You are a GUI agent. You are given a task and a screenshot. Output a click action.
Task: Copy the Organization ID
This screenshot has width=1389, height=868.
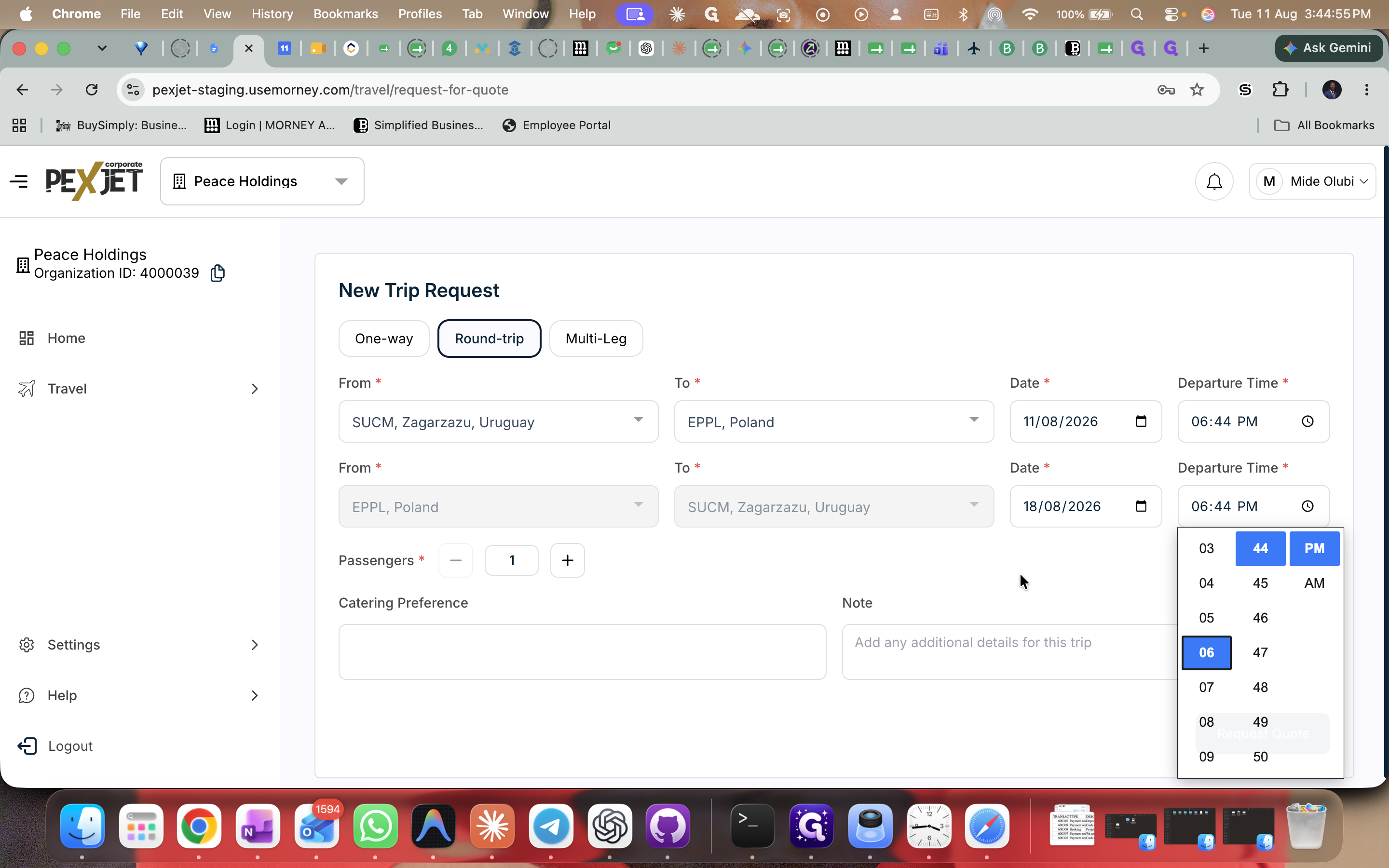pyautogui.click(x=218, y=273)
